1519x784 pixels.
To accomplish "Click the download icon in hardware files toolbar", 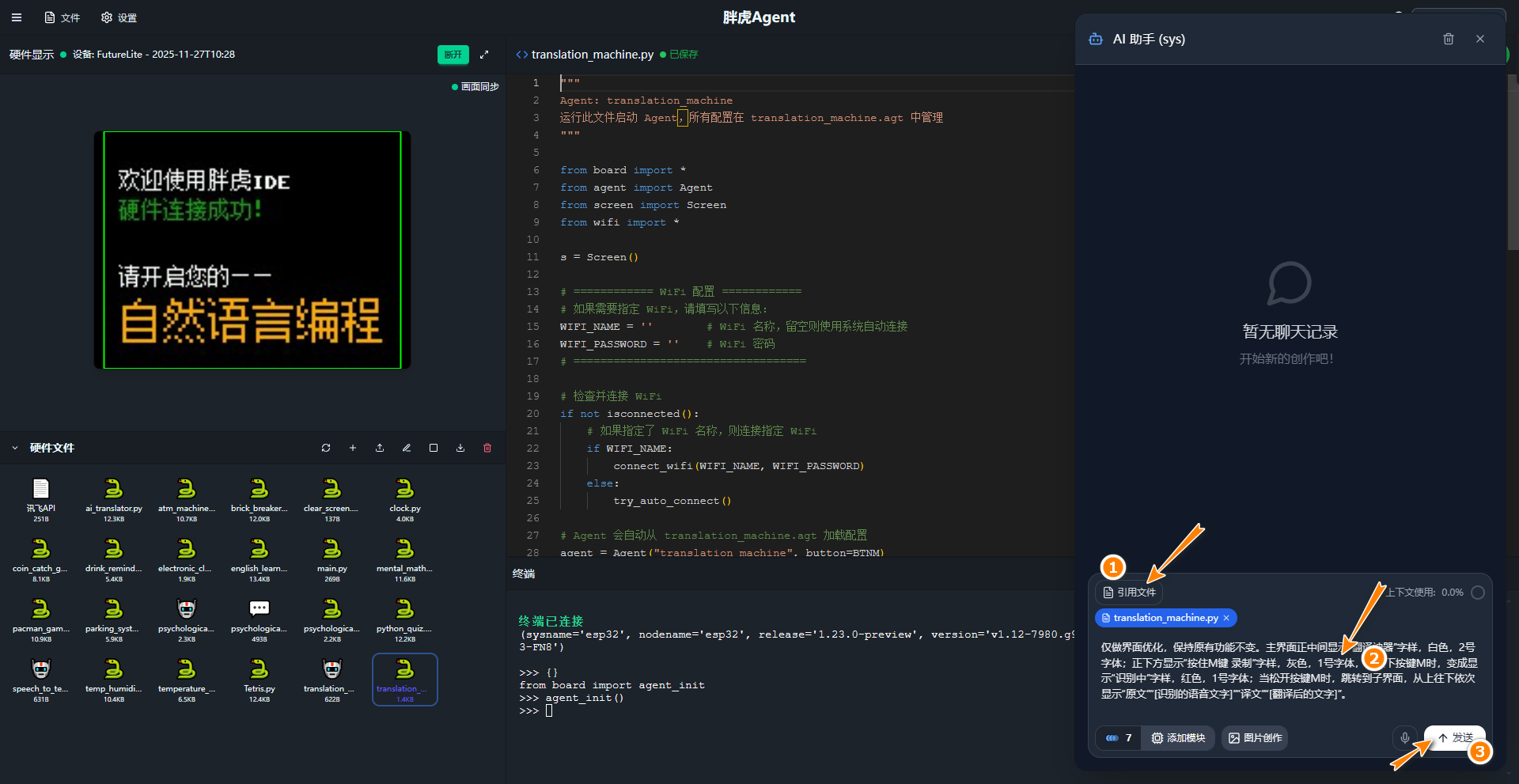I will tap(460, 448).
